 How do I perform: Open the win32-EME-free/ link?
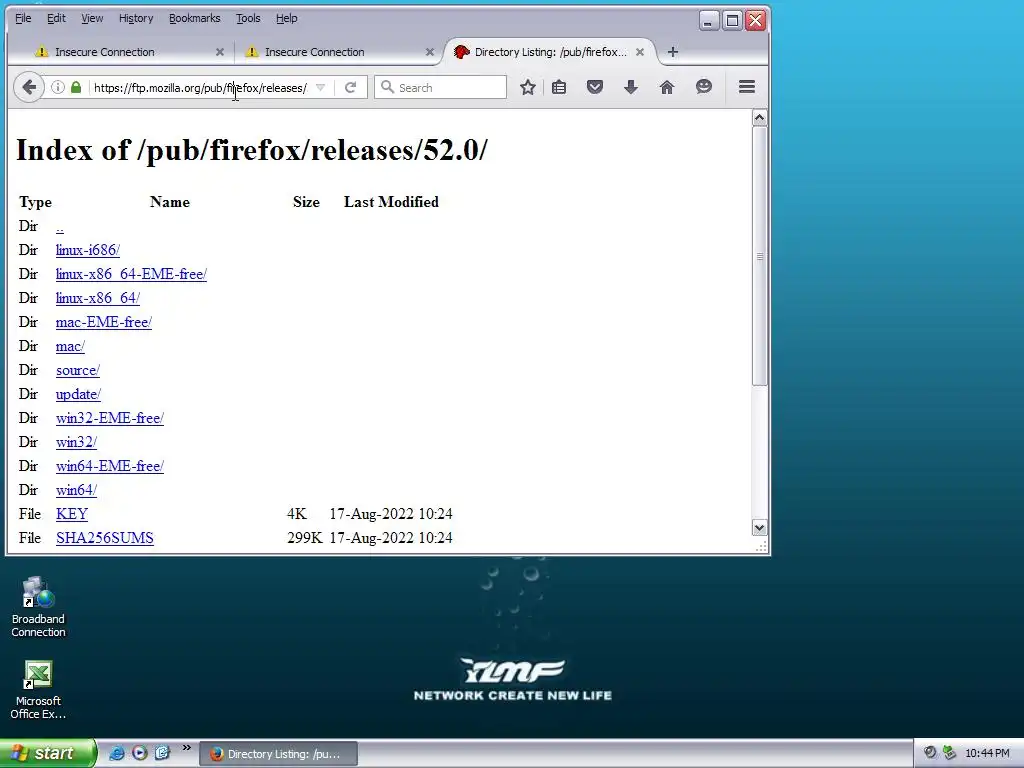(x=110, y=418)
